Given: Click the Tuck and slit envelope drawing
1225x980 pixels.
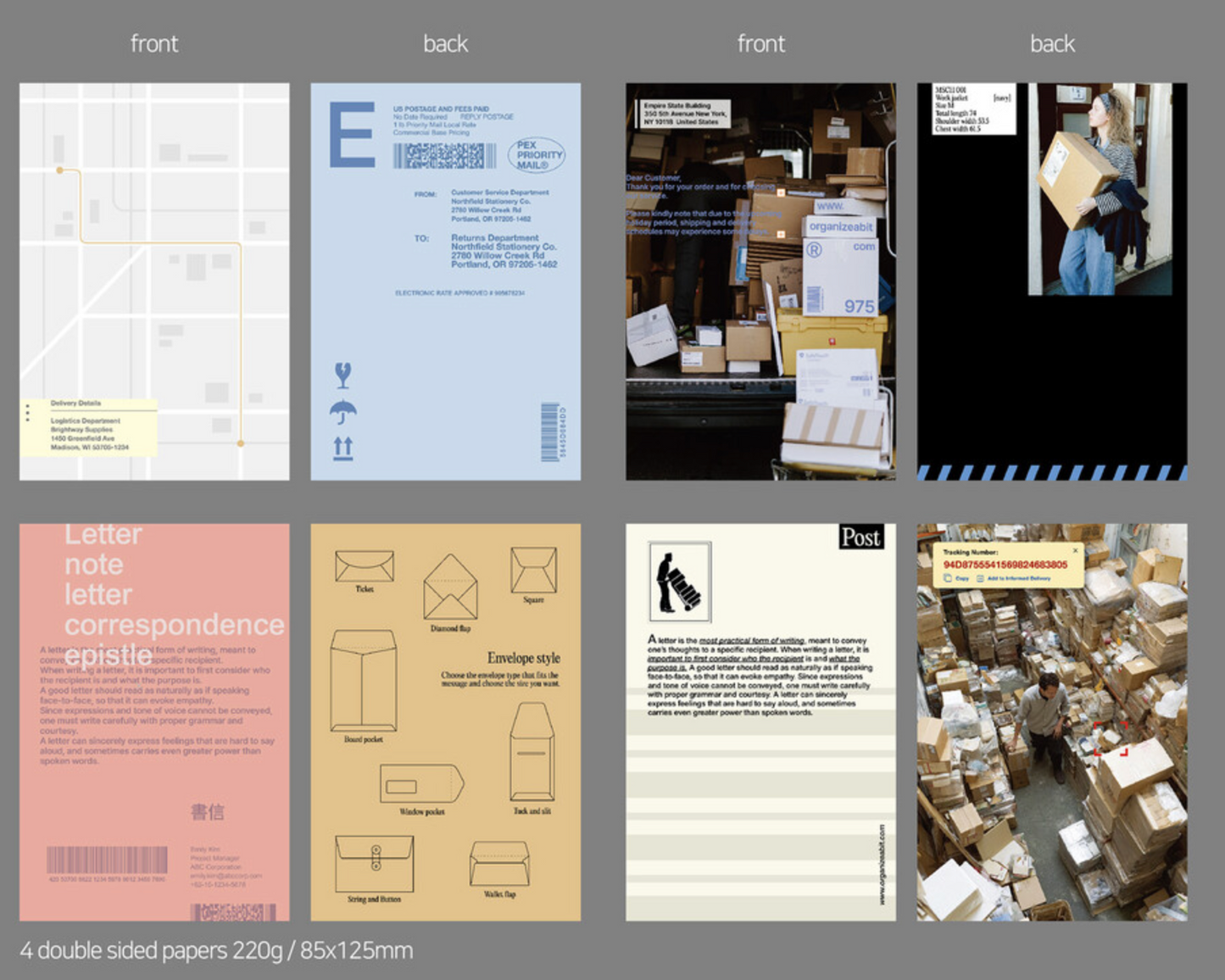Looking at the screenshot, I should pyautogui.click(x=532, y=752).
